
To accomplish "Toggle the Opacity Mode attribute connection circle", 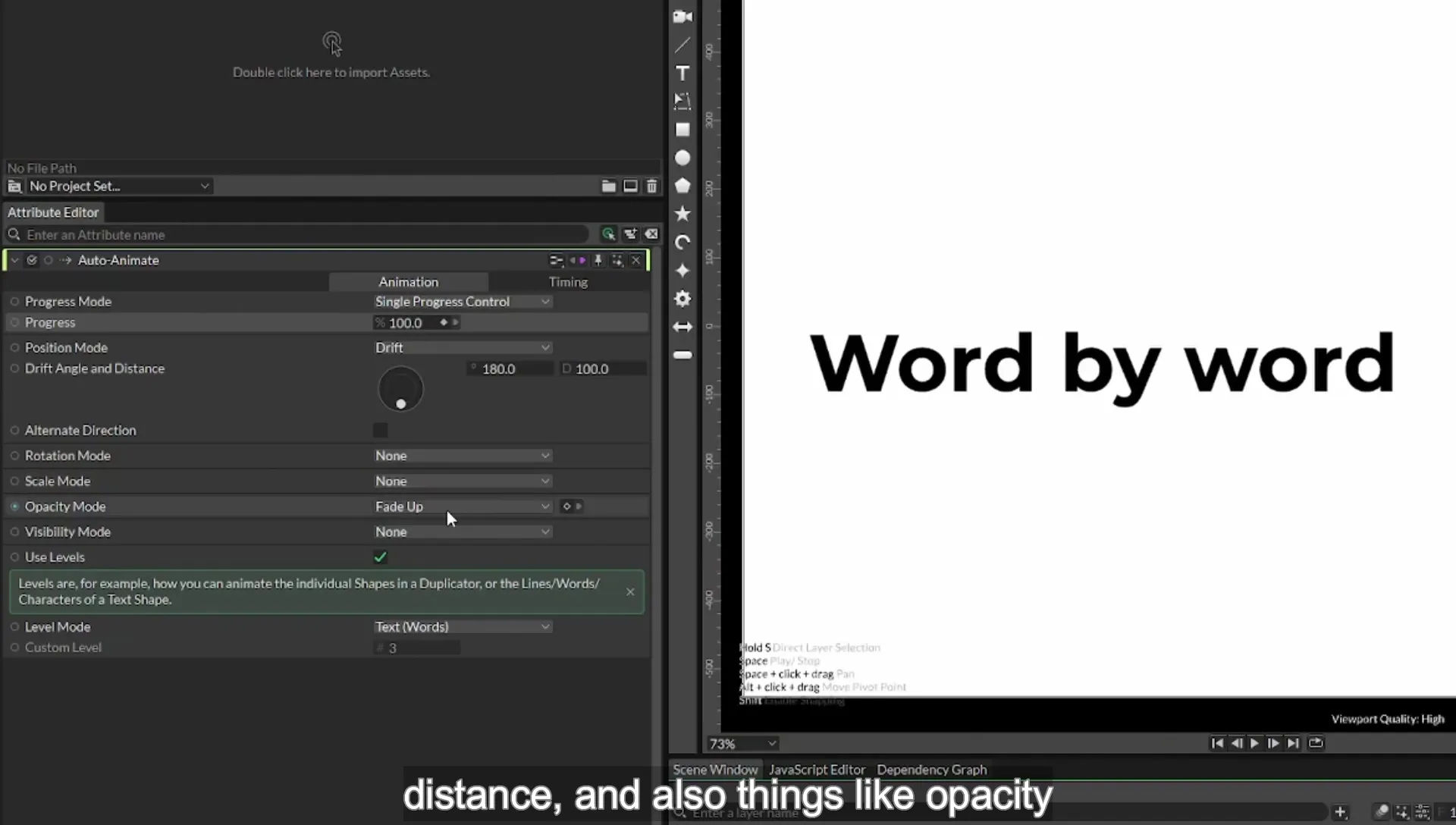I will coord(14,507).
